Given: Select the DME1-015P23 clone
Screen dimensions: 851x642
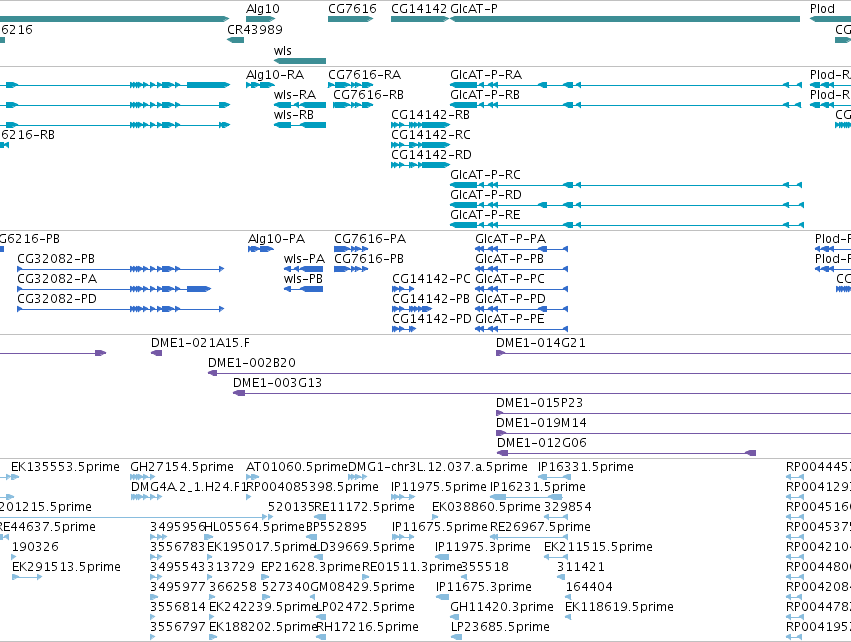Looking at the screenshot, I should pyautogui.click(x=674, y=413).
